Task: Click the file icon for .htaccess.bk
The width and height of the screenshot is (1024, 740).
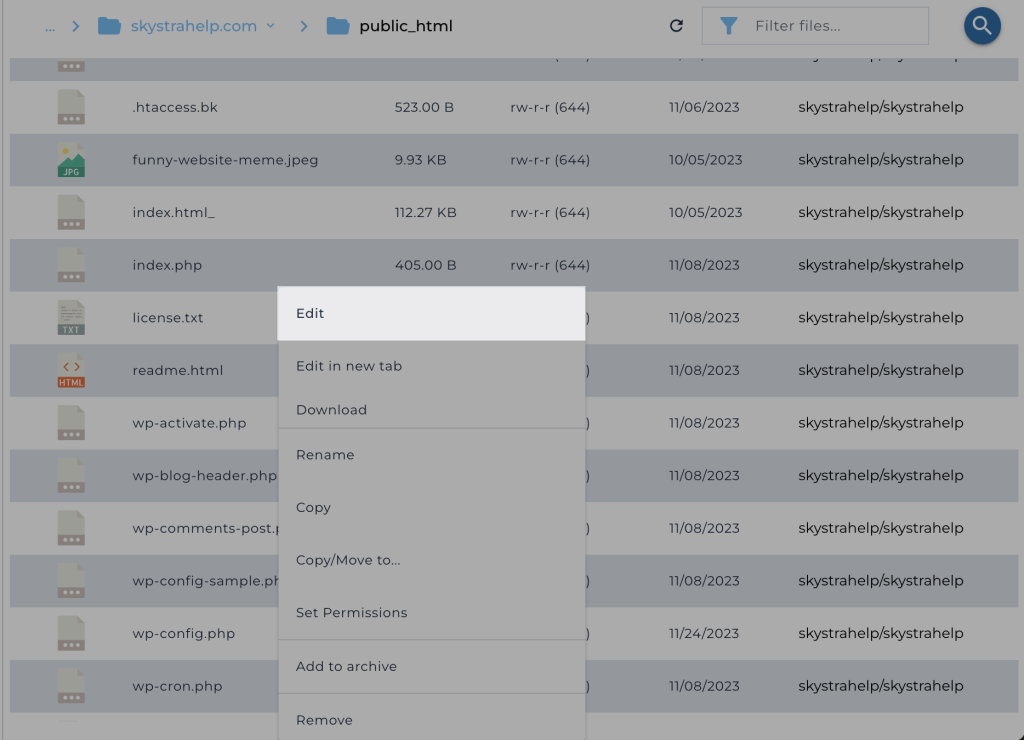Action: (x=71, y=107)
